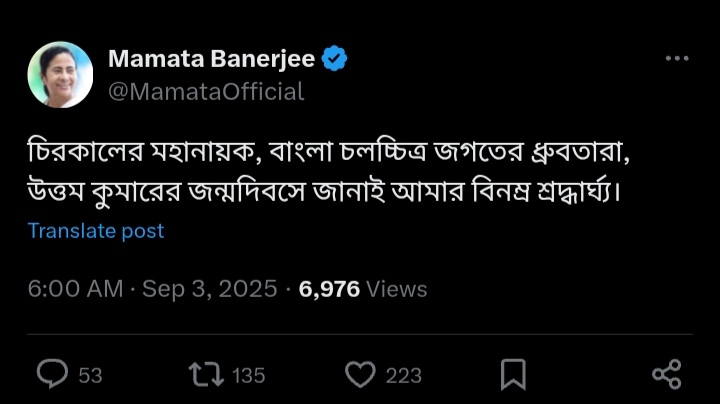The height and width of the screenshot is (404, 720).
Task: Bookmark this post
Action: pos(513,375)
